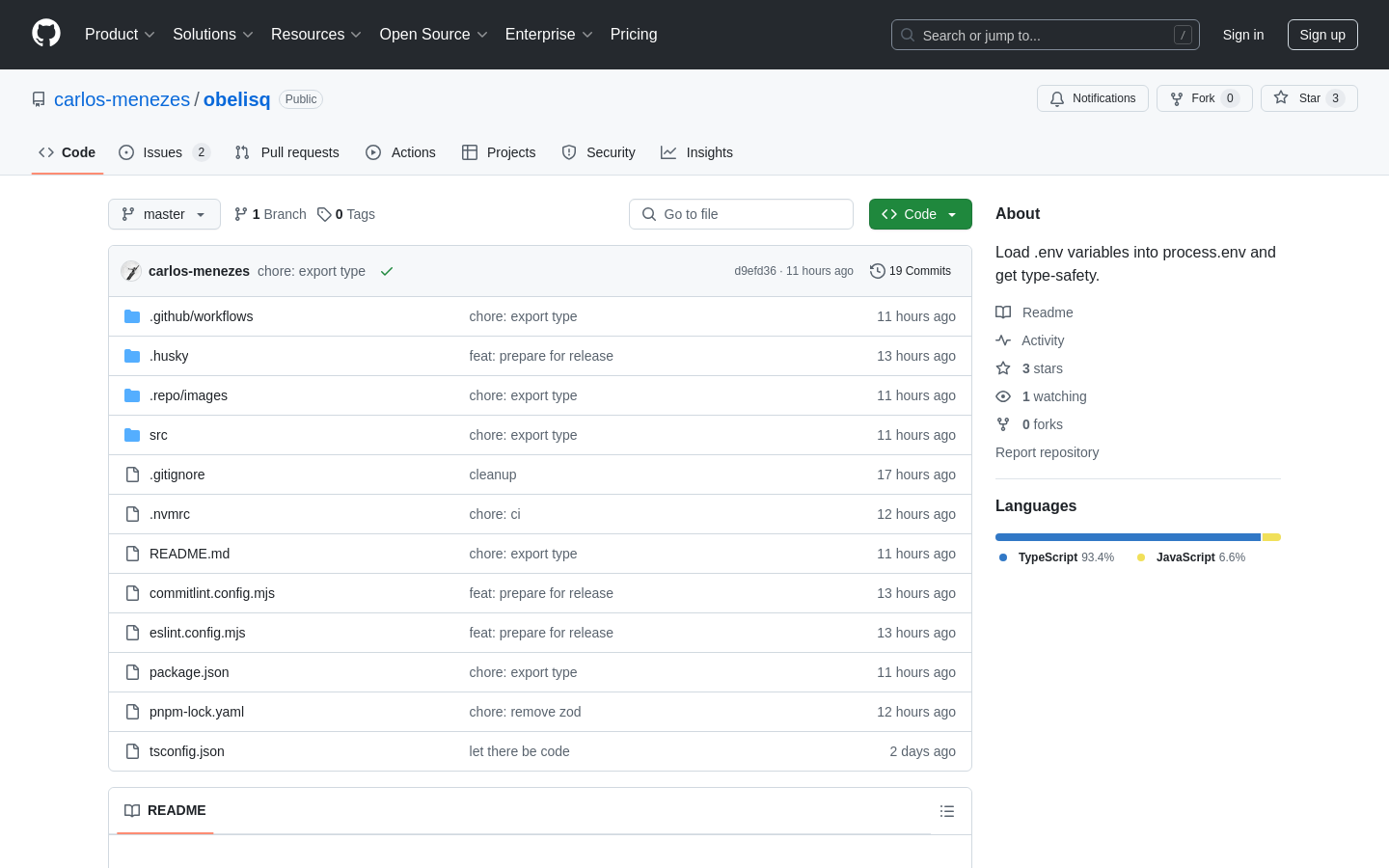Click the Readme book icon in About
This screenshot has height=868, width=1389.
(1003, 312)
